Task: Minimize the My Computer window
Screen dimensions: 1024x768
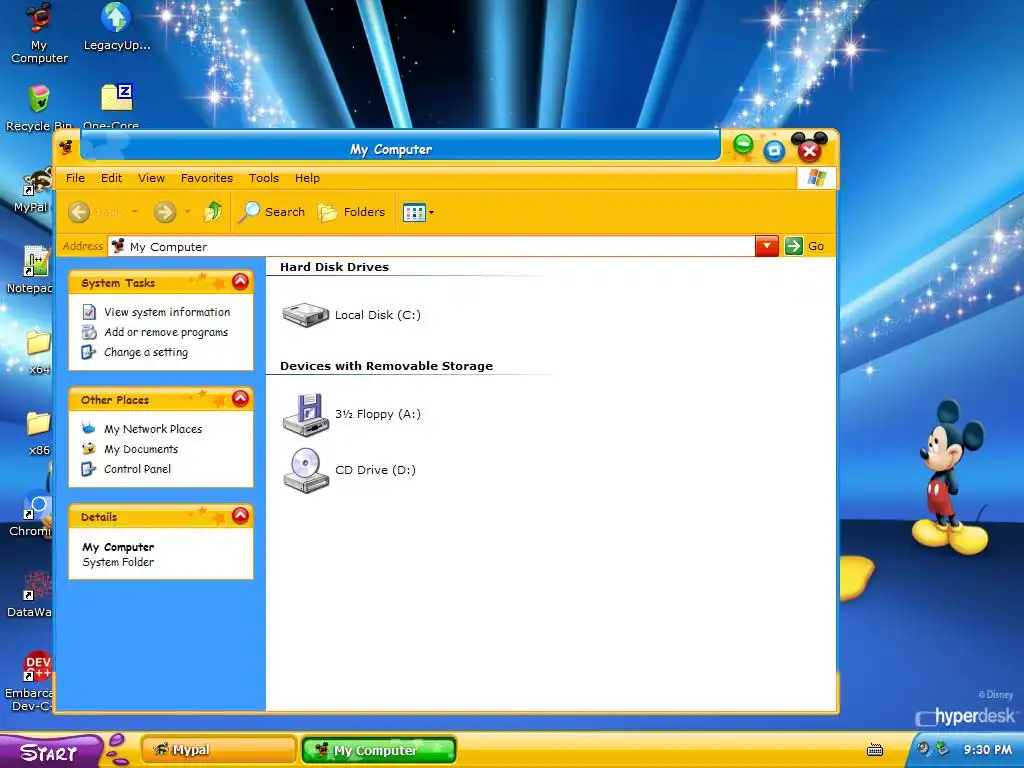Action: [743, 145]
